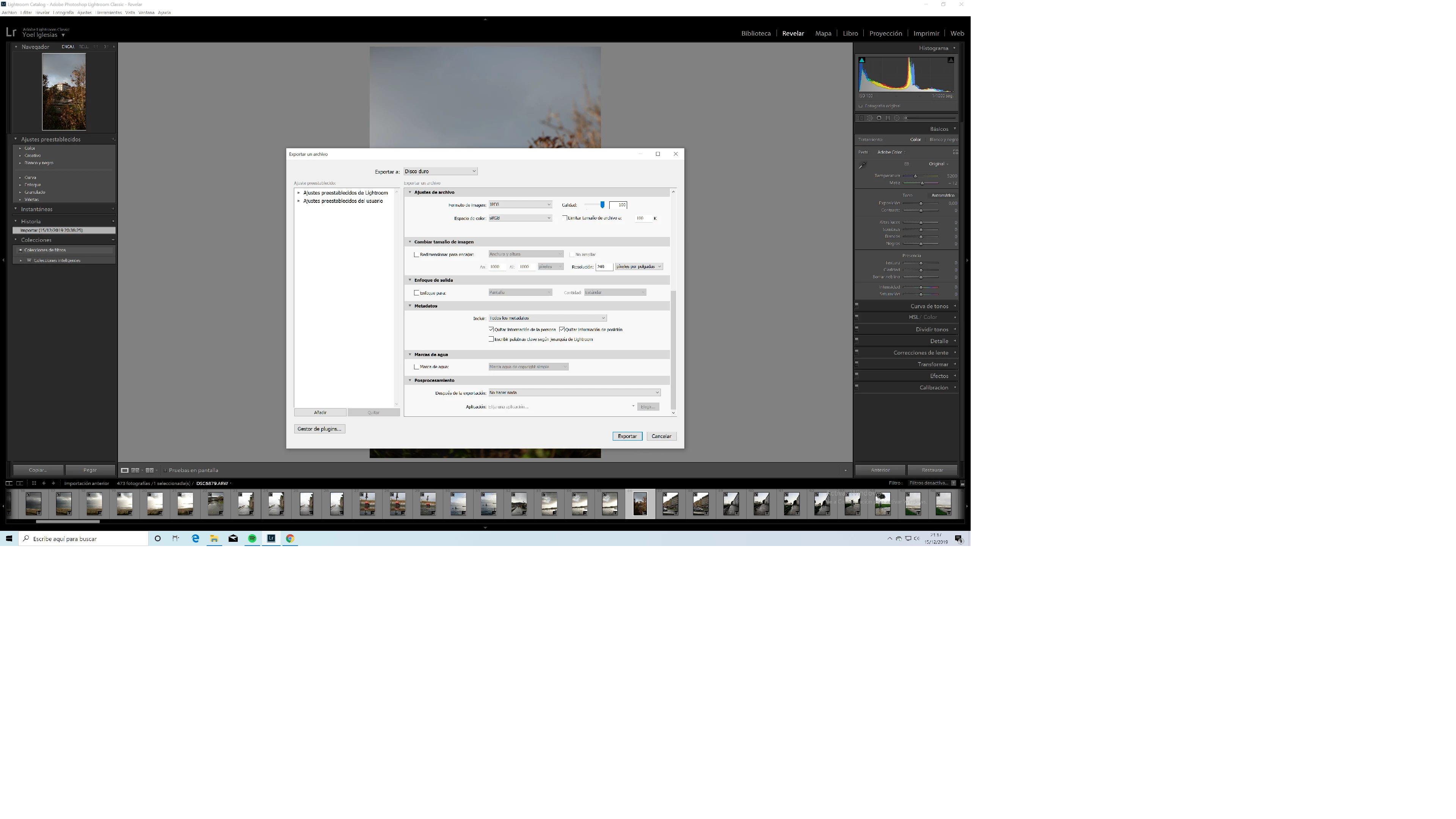Image resolution: width=1456 pixels, height=819 pixels.
Task: Click the loupe view icon in toolbar
Action: (124, 470)
